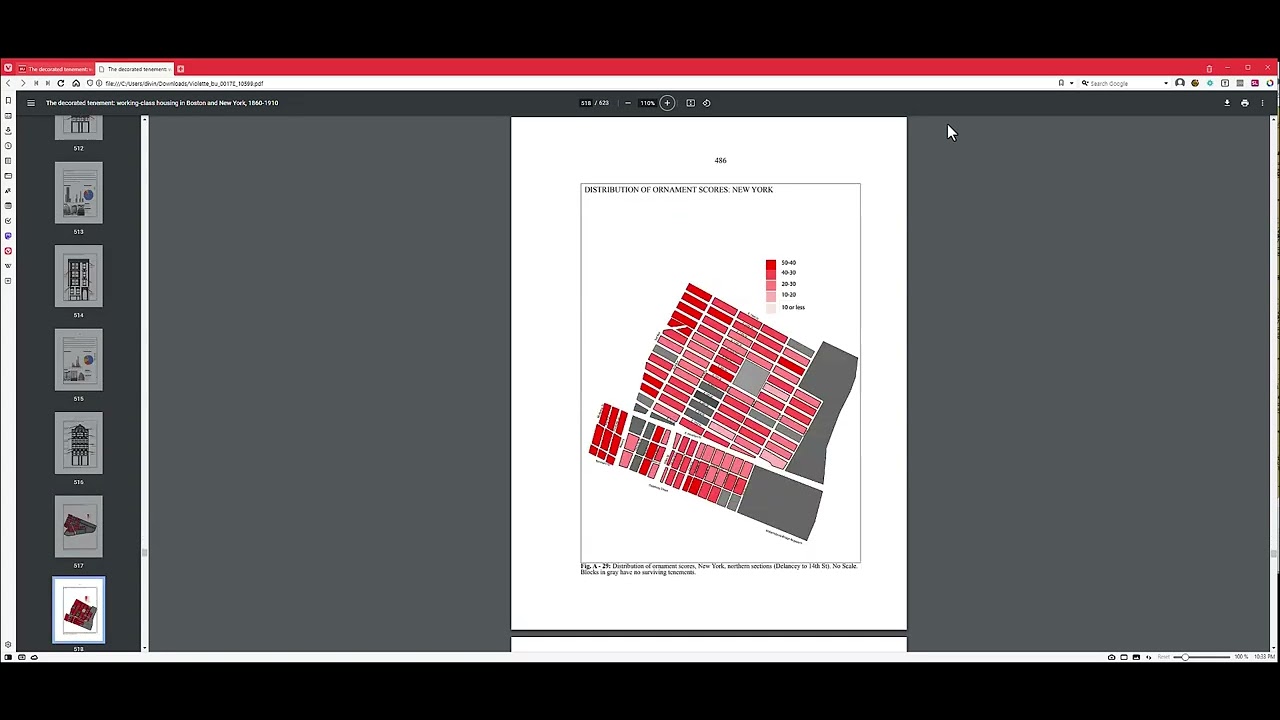Switch to the second 'The decorated tenement' tab
Screen dimensions: 1280x720
[x=135, y=69]
